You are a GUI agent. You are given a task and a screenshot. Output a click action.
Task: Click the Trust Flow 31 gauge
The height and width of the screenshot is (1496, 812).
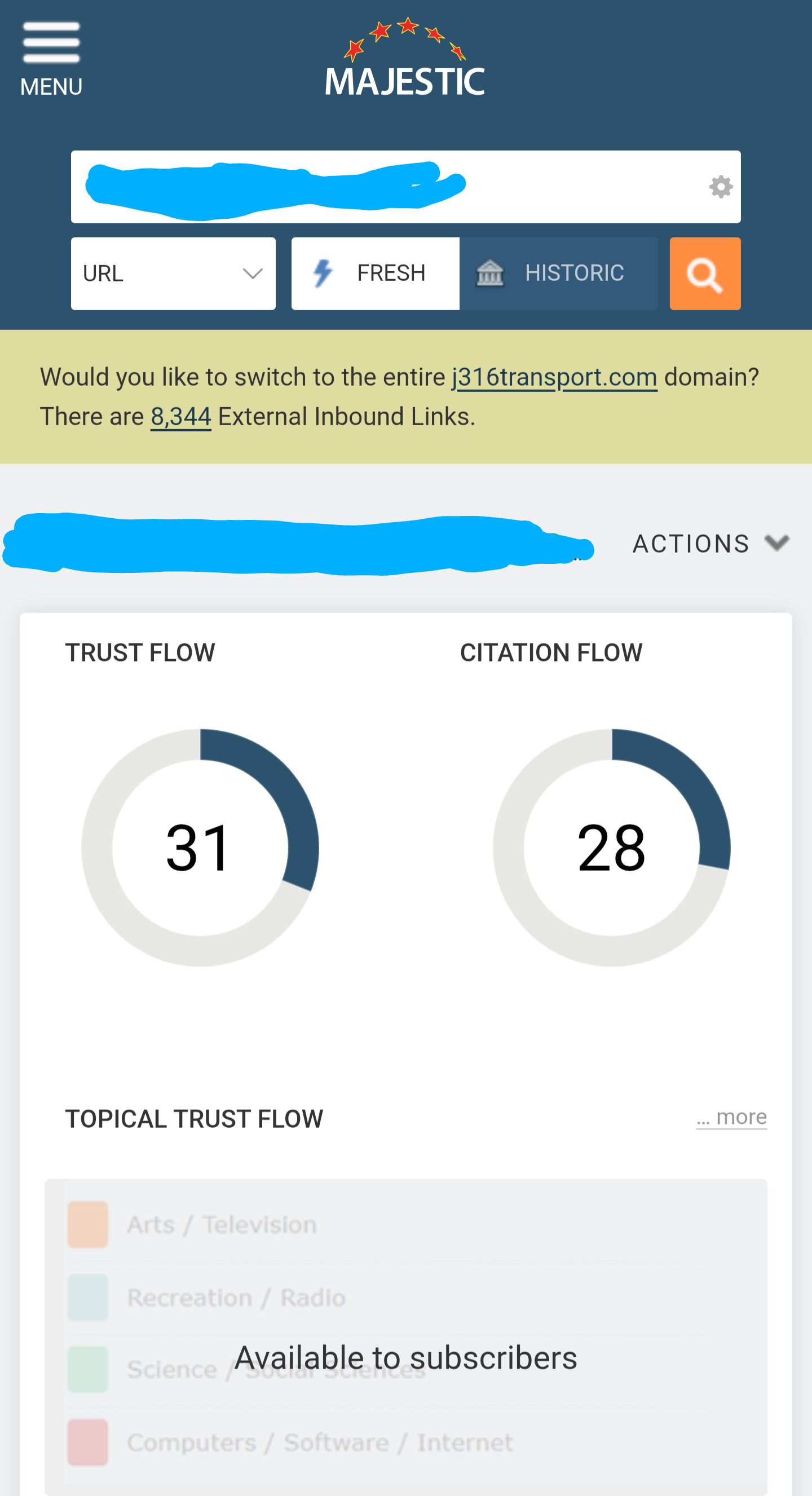click(200, 848)
